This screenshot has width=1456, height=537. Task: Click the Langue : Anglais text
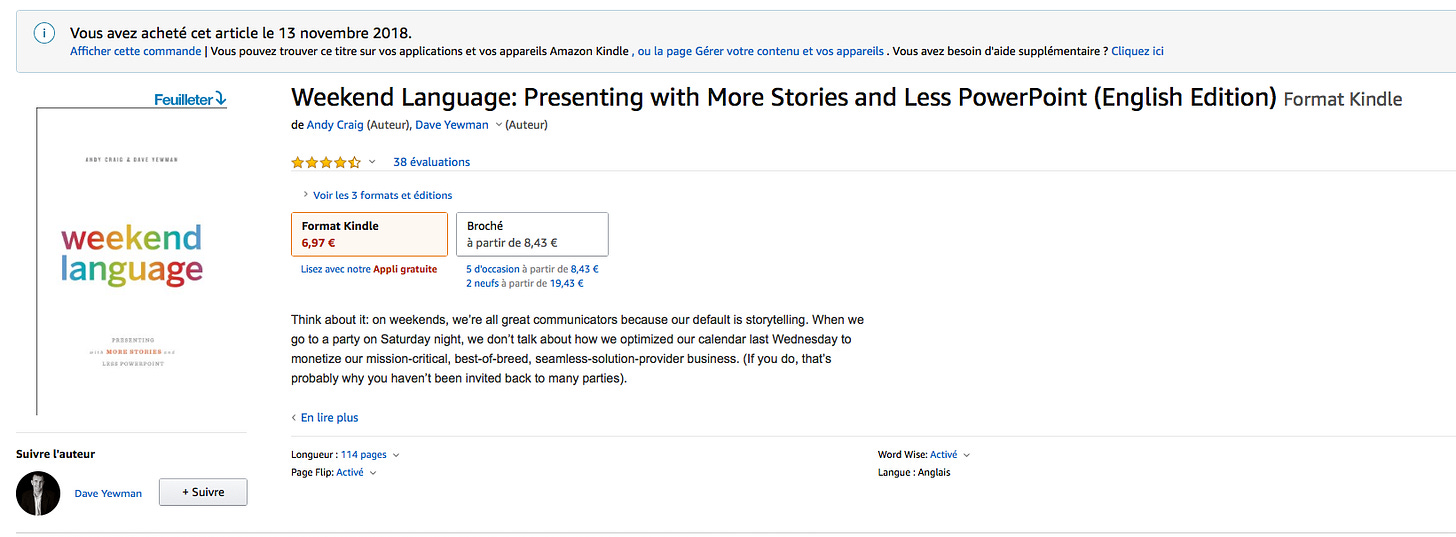click(914, 472)
